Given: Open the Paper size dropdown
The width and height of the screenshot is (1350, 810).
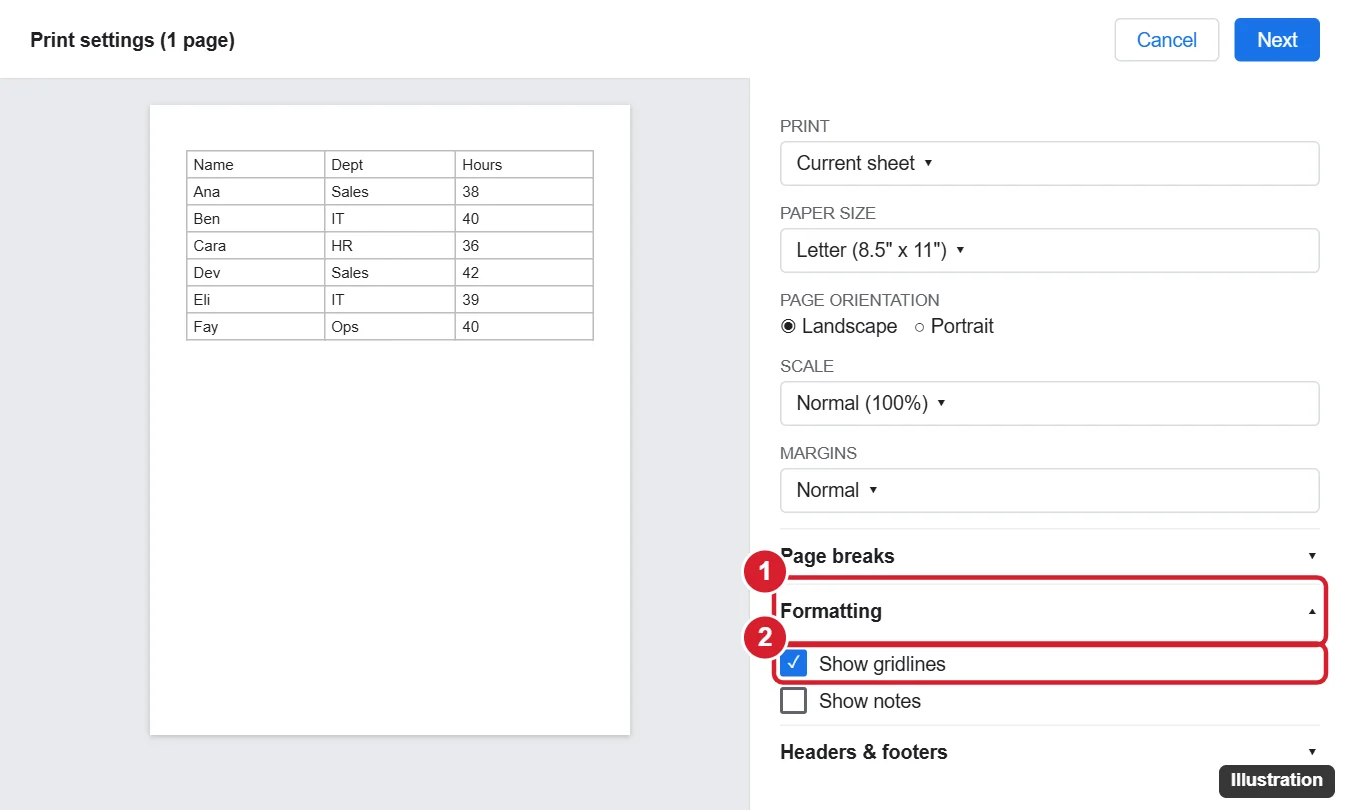Looking at the screenshot, I should (x=1049, y=250).
